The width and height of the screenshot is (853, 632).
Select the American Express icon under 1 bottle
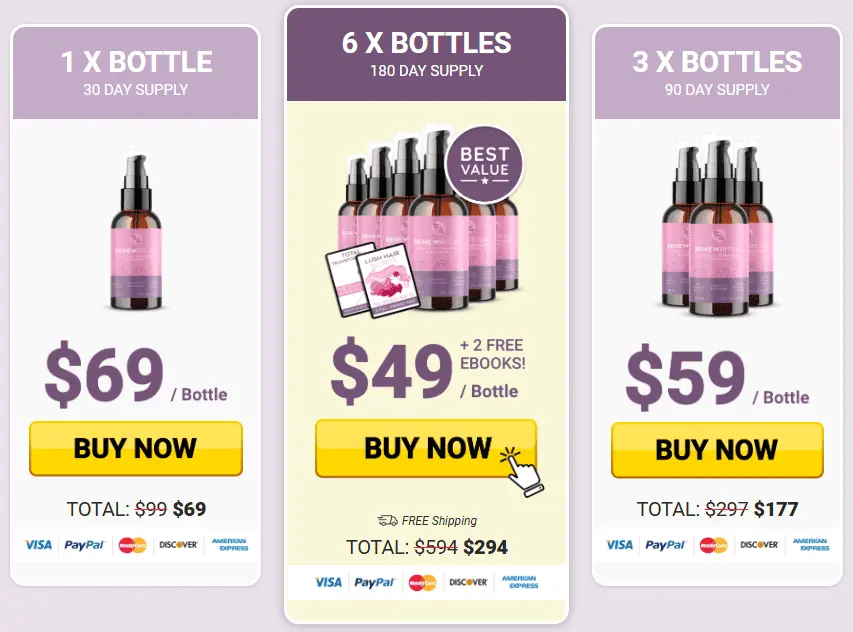tap(229, 545)
